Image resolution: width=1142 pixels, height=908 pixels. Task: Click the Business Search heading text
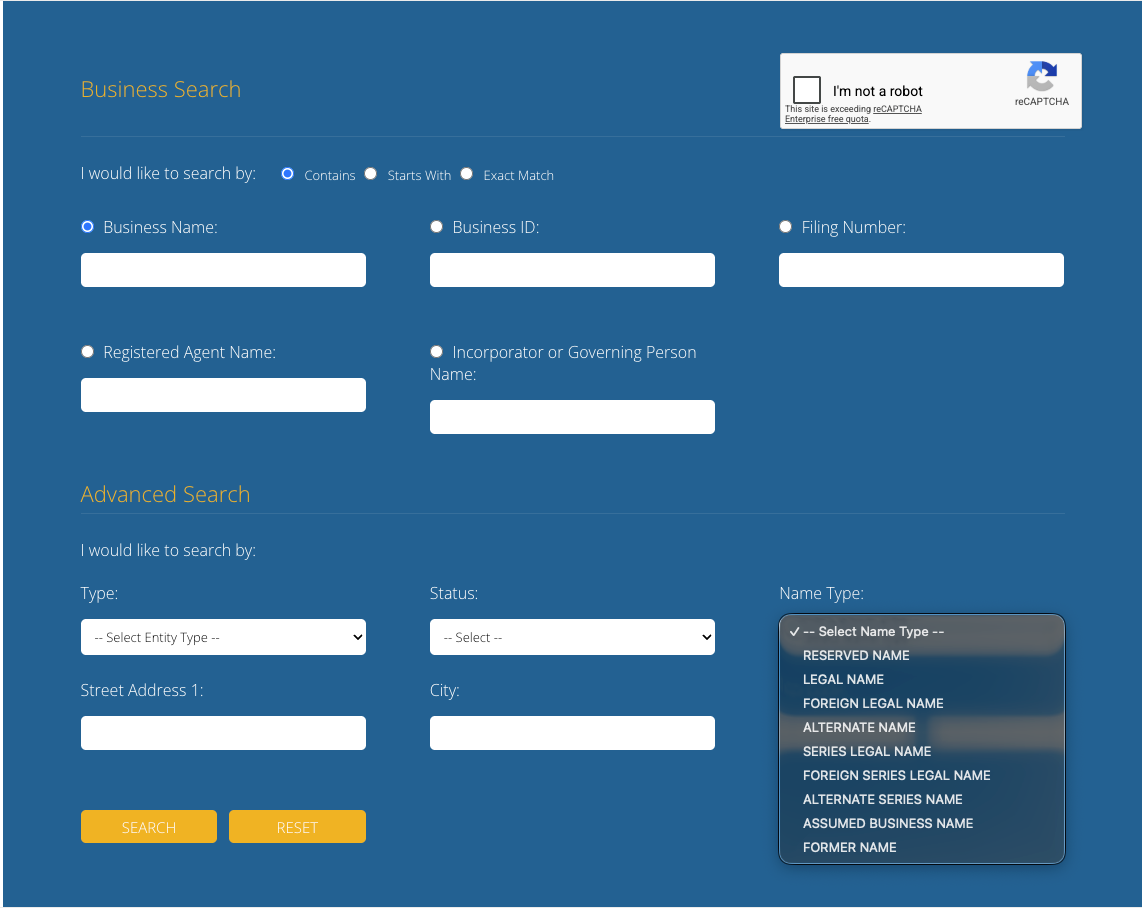click(161, 89)
